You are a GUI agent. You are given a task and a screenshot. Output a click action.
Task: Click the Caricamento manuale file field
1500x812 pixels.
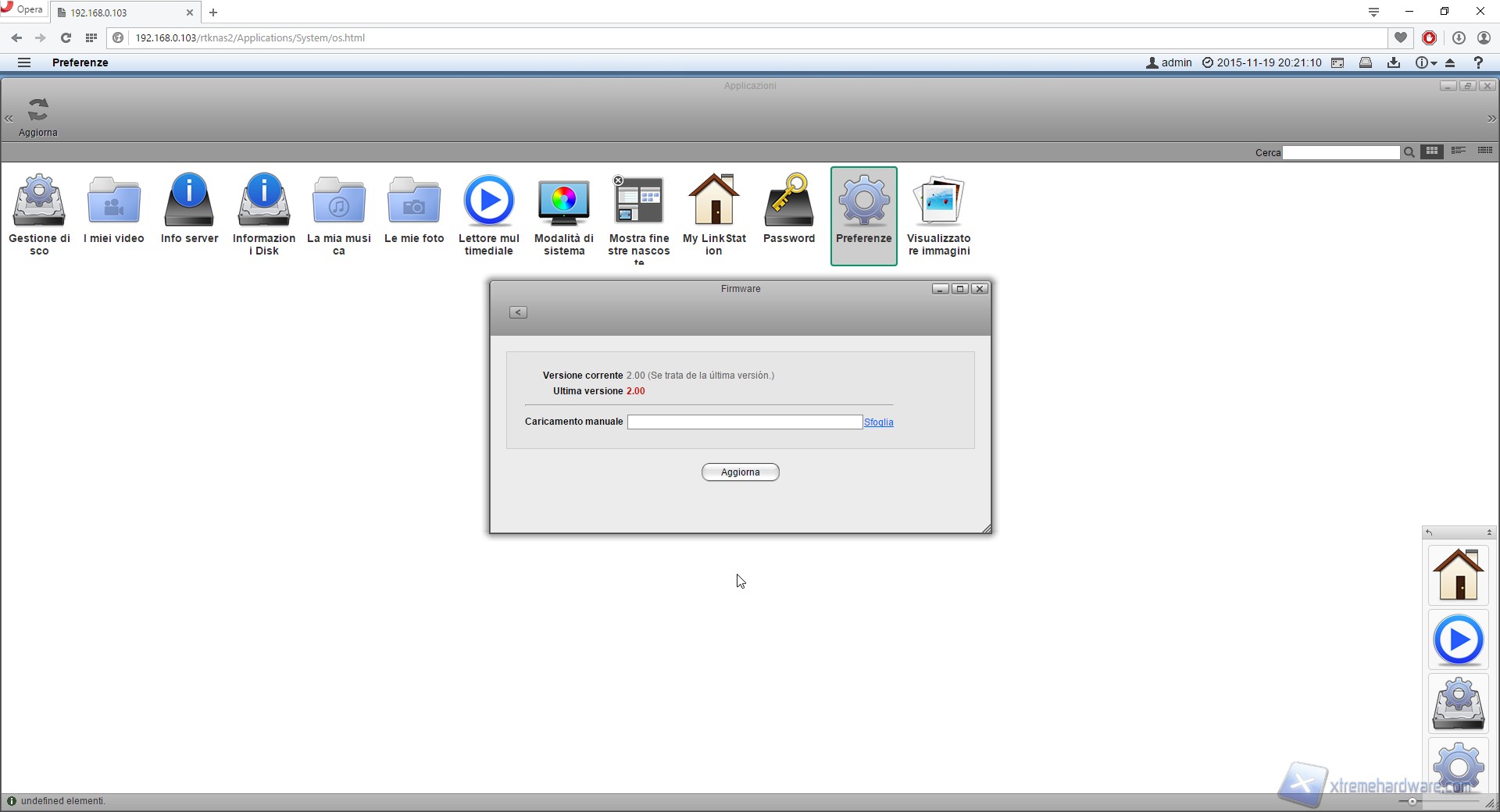coord(745,422)
